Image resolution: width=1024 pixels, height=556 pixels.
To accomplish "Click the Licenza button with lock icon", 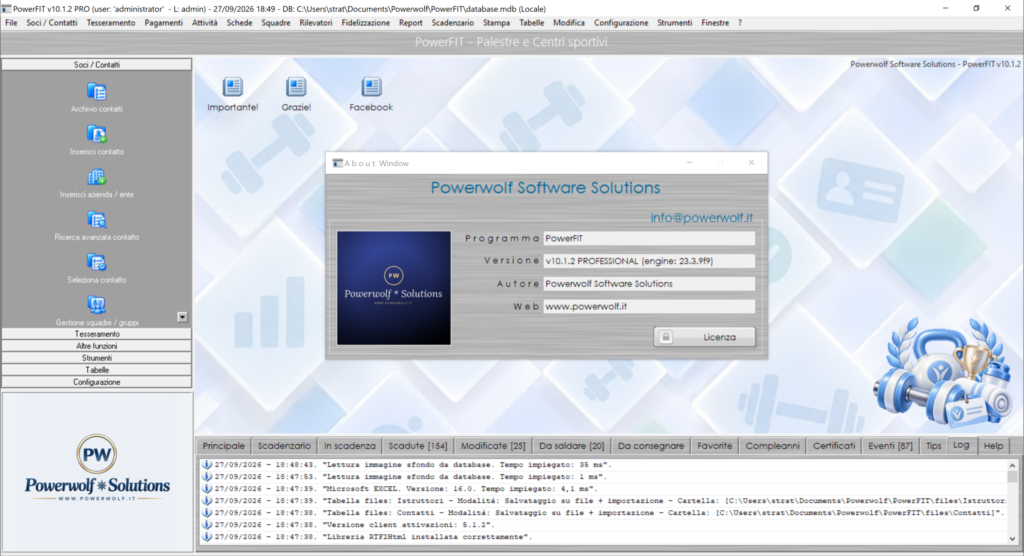I will point(704,337).
